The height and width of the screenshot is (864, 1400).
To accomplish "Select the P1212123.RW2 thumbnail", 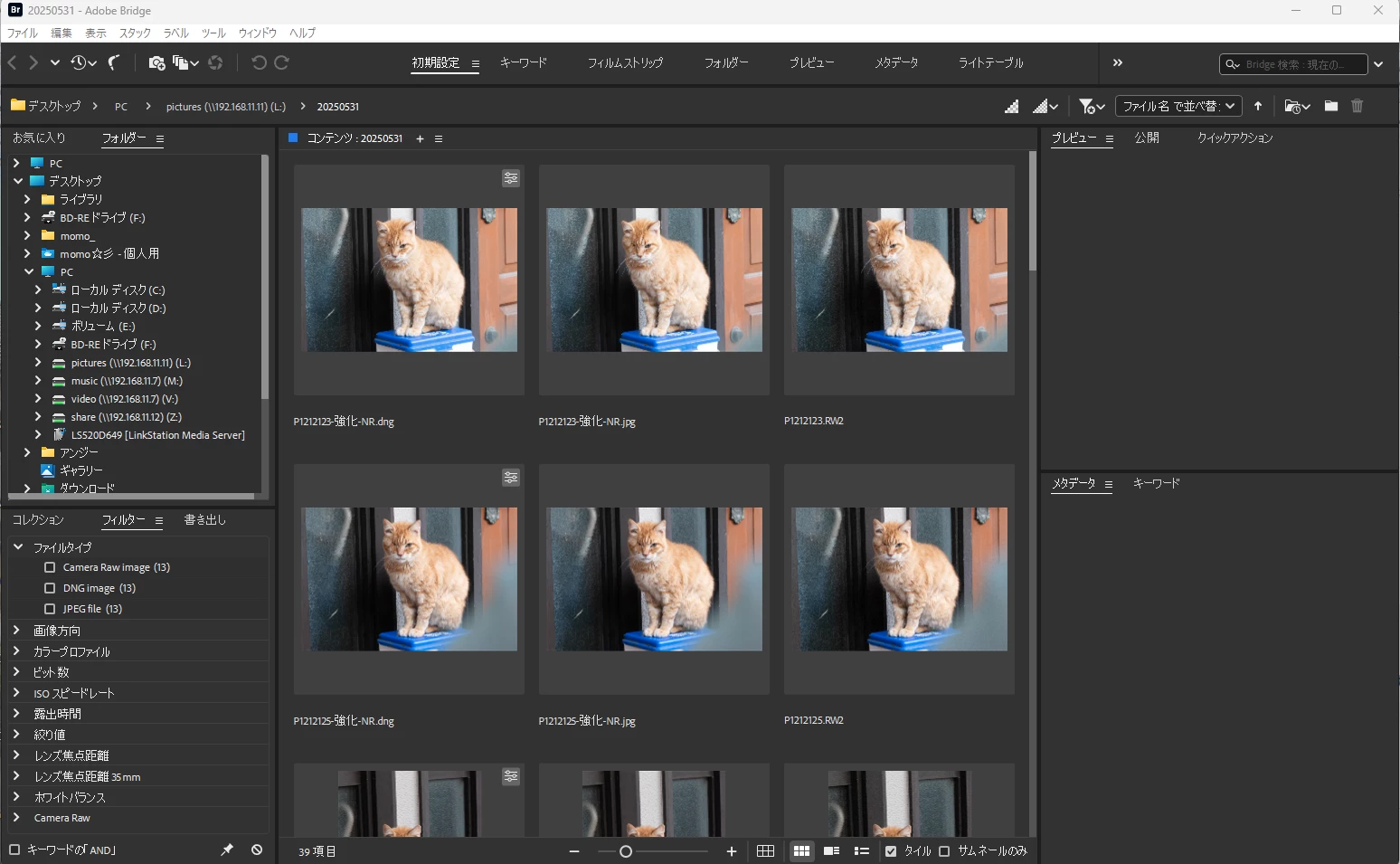I will click(899, 280).
